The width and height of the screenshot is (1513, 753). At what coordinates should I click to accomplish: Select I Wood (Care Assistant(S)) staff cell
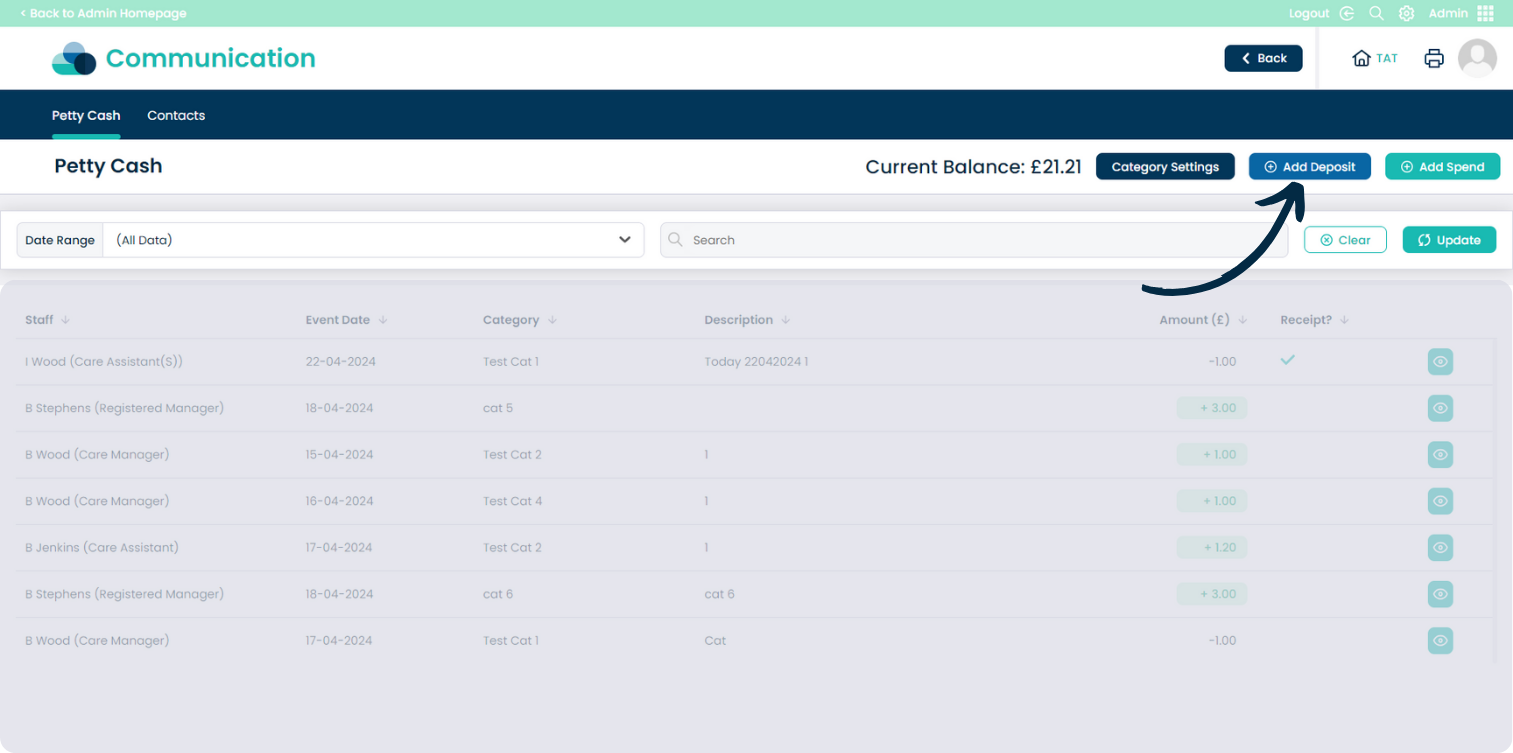click(x=104, y=362)
